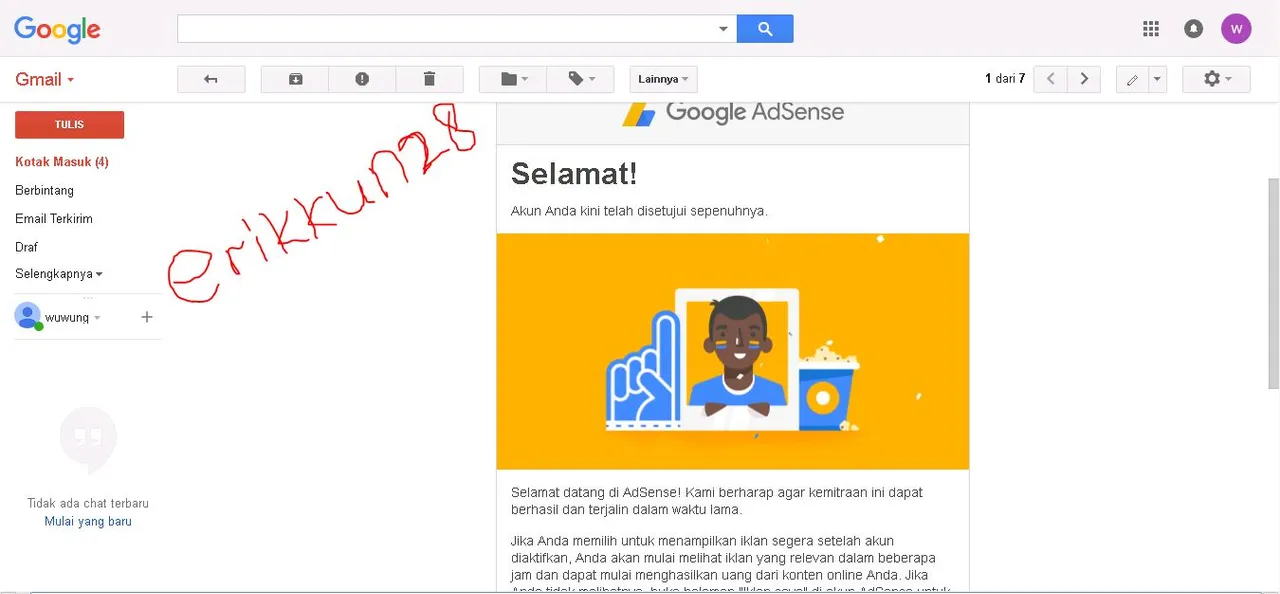1280x594 pixels.
Task: Click the Selamat! heading
Action: [x=574, y=173]
